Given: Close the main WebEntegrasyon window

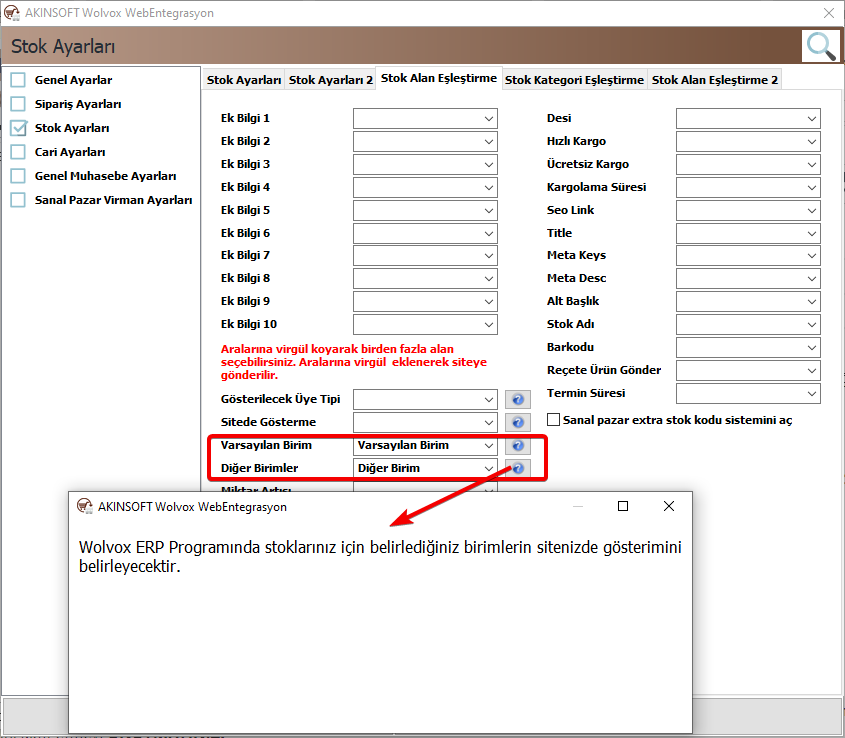Looking at the screenshot, I should pyautogui.click(x=829, y=13).
